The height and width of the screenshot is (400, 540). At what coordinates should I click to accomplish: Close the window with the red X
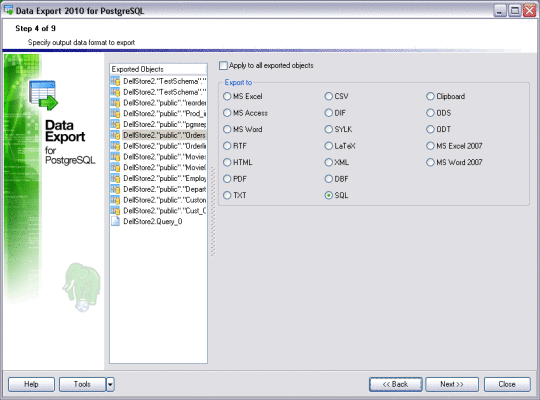click(529, 11)
